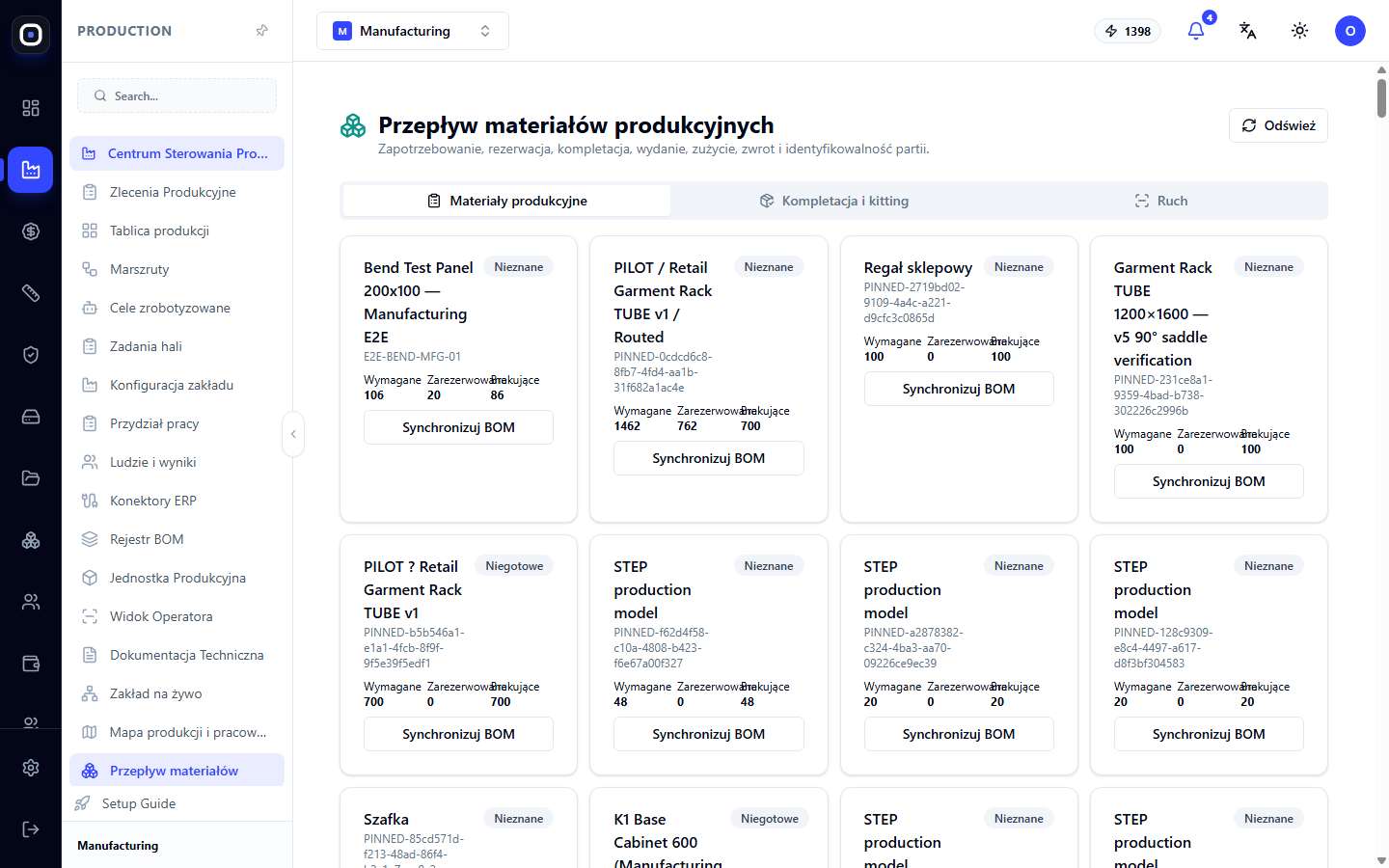Collapse the sidebar using the chevron handle
Image resolution: width=1389 pixels, height=868 pixels.
point(293,434)
